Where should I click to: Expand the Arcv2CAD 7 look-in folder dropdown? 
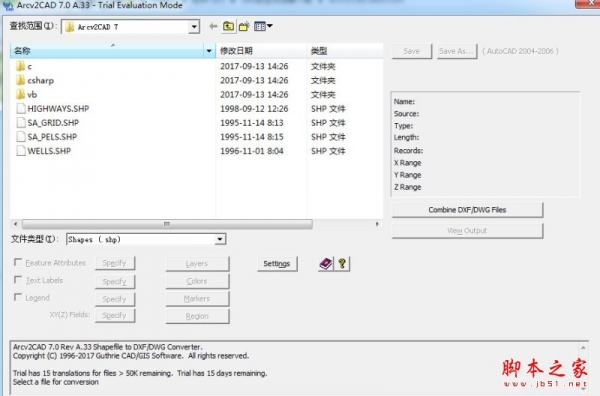pyautogui.click(x=194, y=27)
